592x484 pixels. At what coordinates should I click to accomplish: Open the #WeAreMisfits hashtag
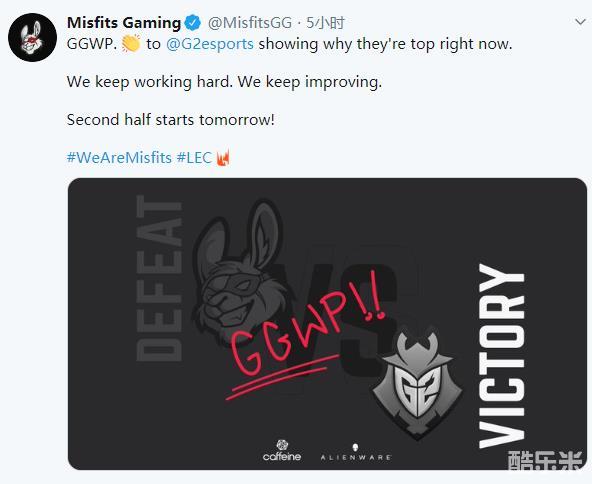[119, 157]
